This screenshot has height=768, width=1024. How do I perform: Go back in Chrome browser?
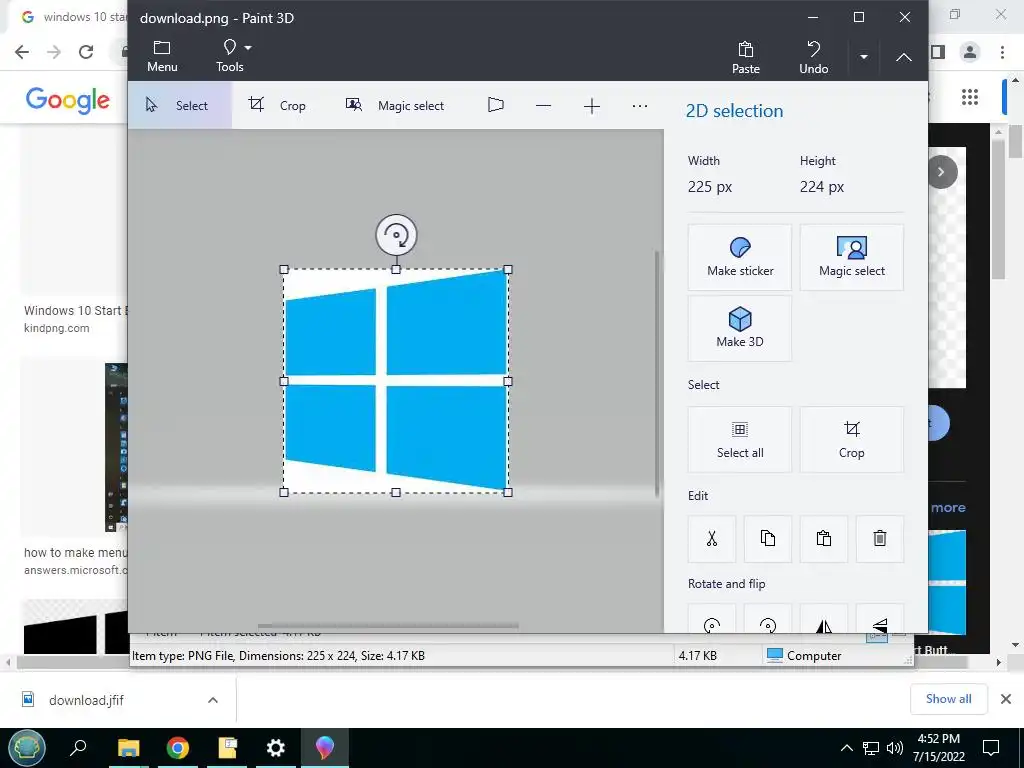(22, 52)
